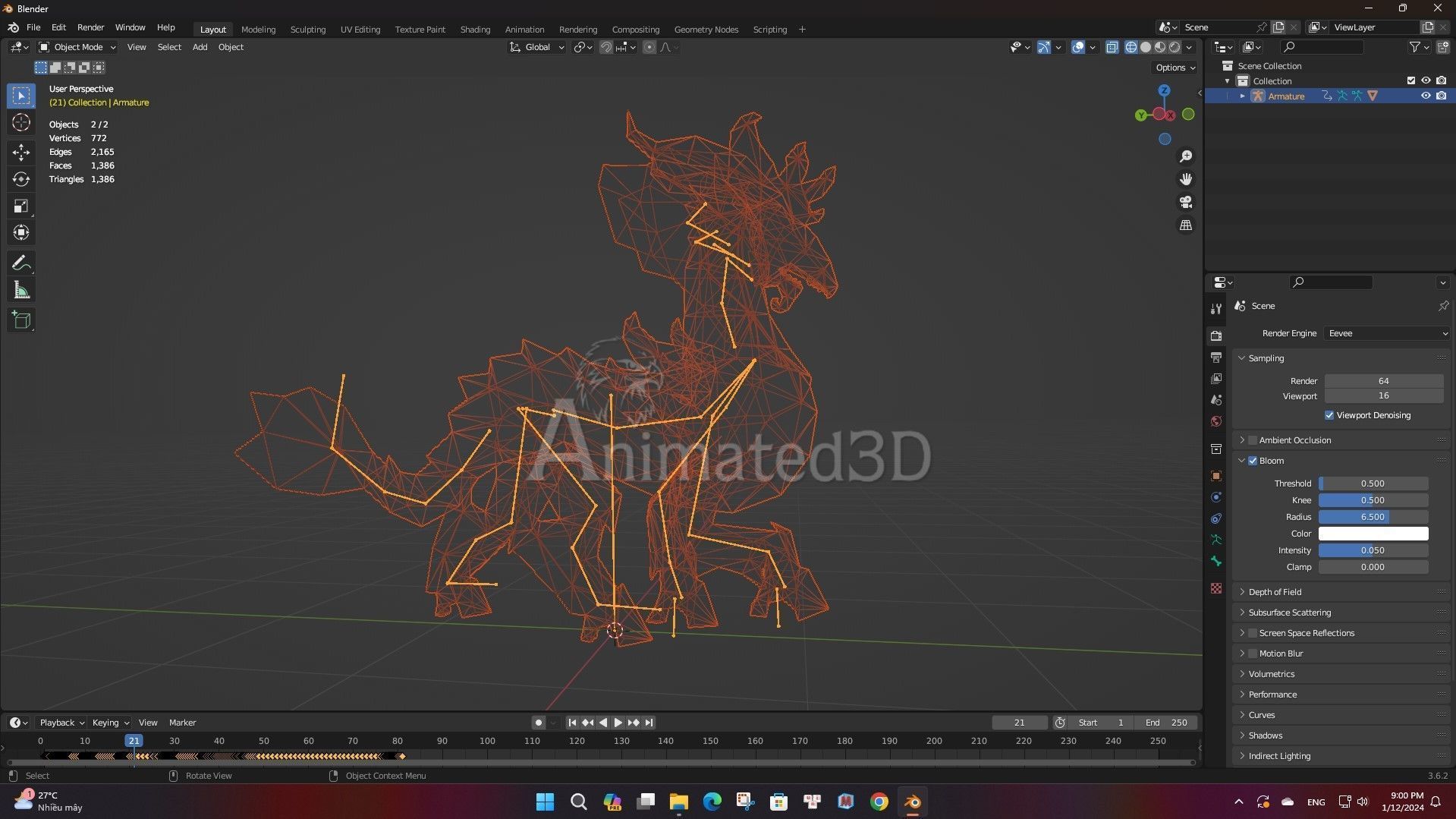1456x819 pixels.
Task: Choose the Move tool
Action: coord(21,153)
